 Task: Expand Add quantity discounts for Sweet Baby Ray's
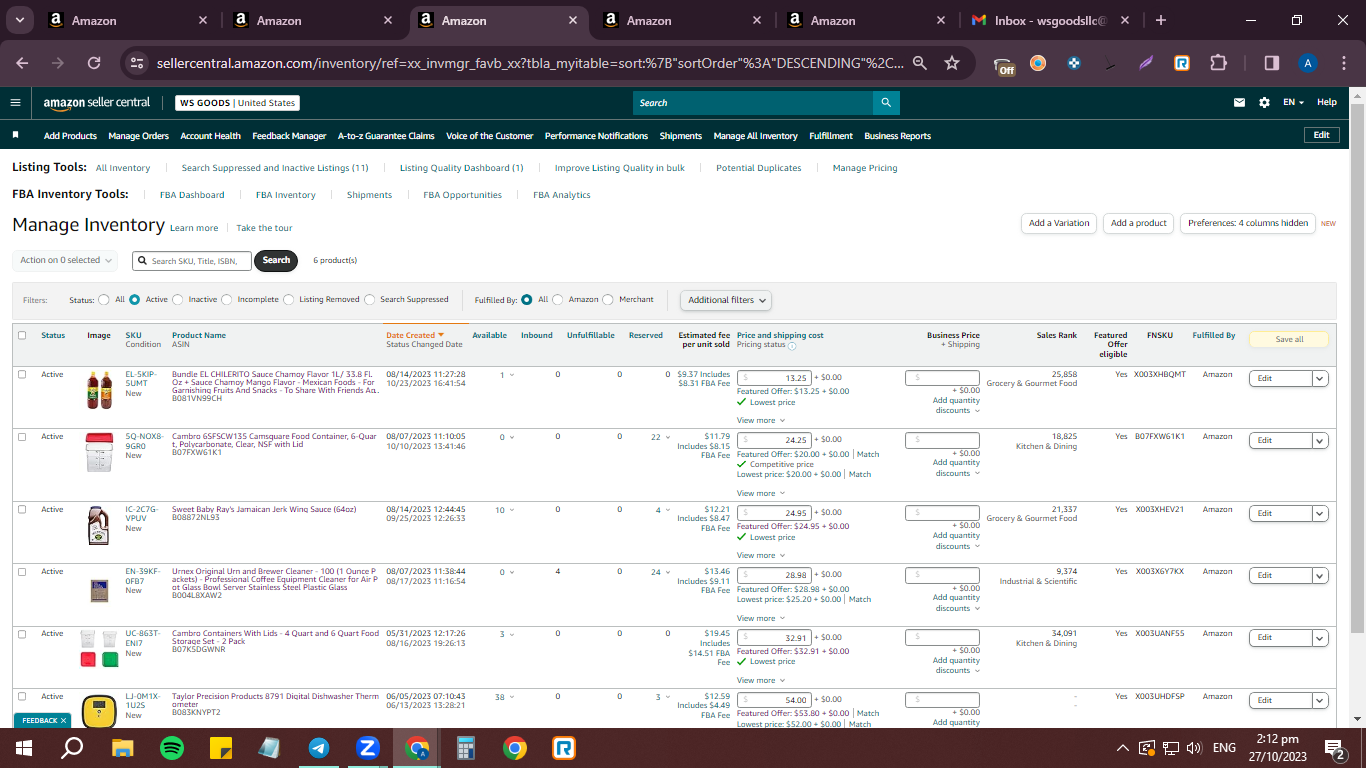956,541
